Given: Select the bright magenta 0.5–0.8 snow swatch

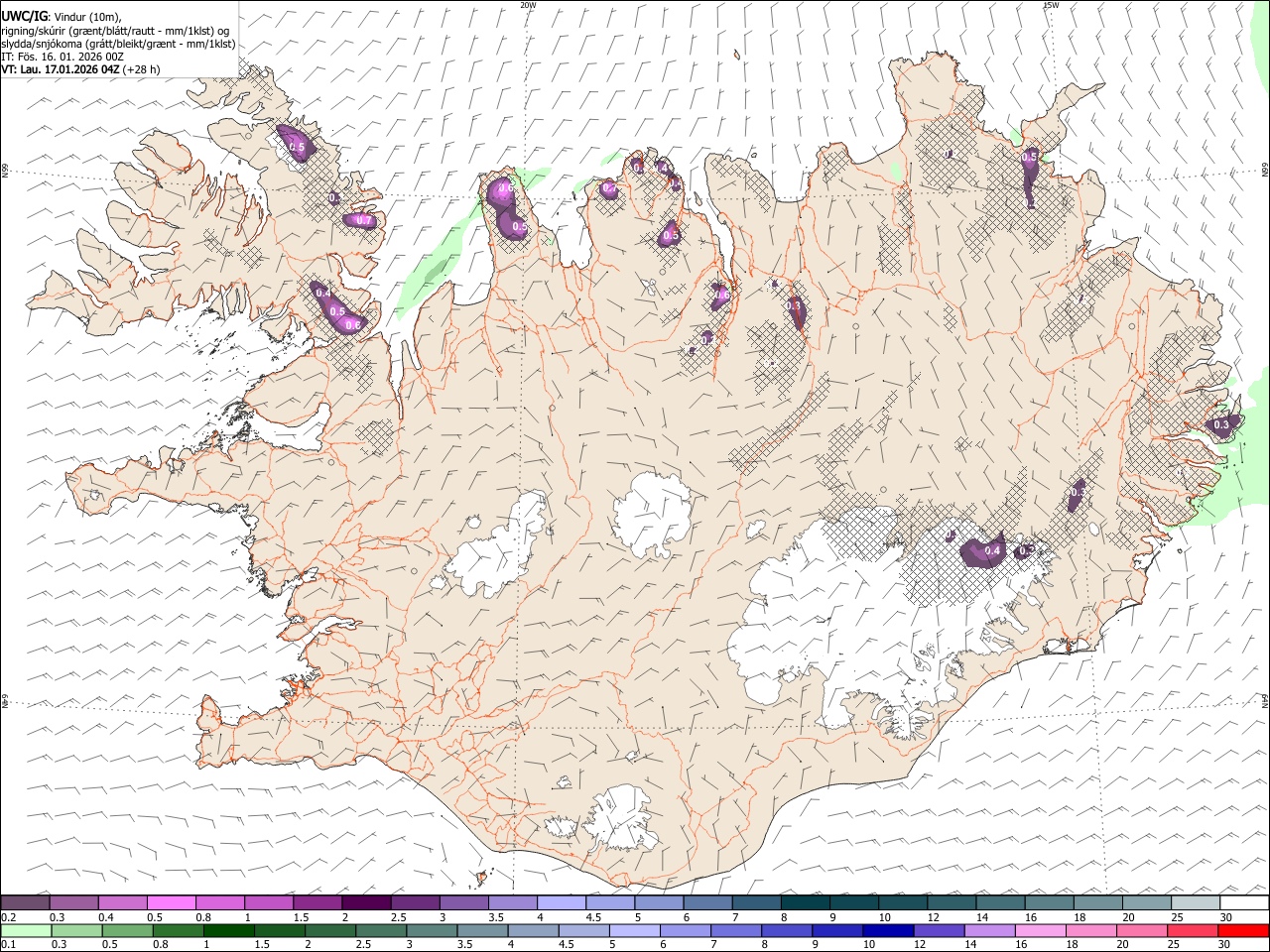Looking at the screenshot, I should [x=171, y=902].
